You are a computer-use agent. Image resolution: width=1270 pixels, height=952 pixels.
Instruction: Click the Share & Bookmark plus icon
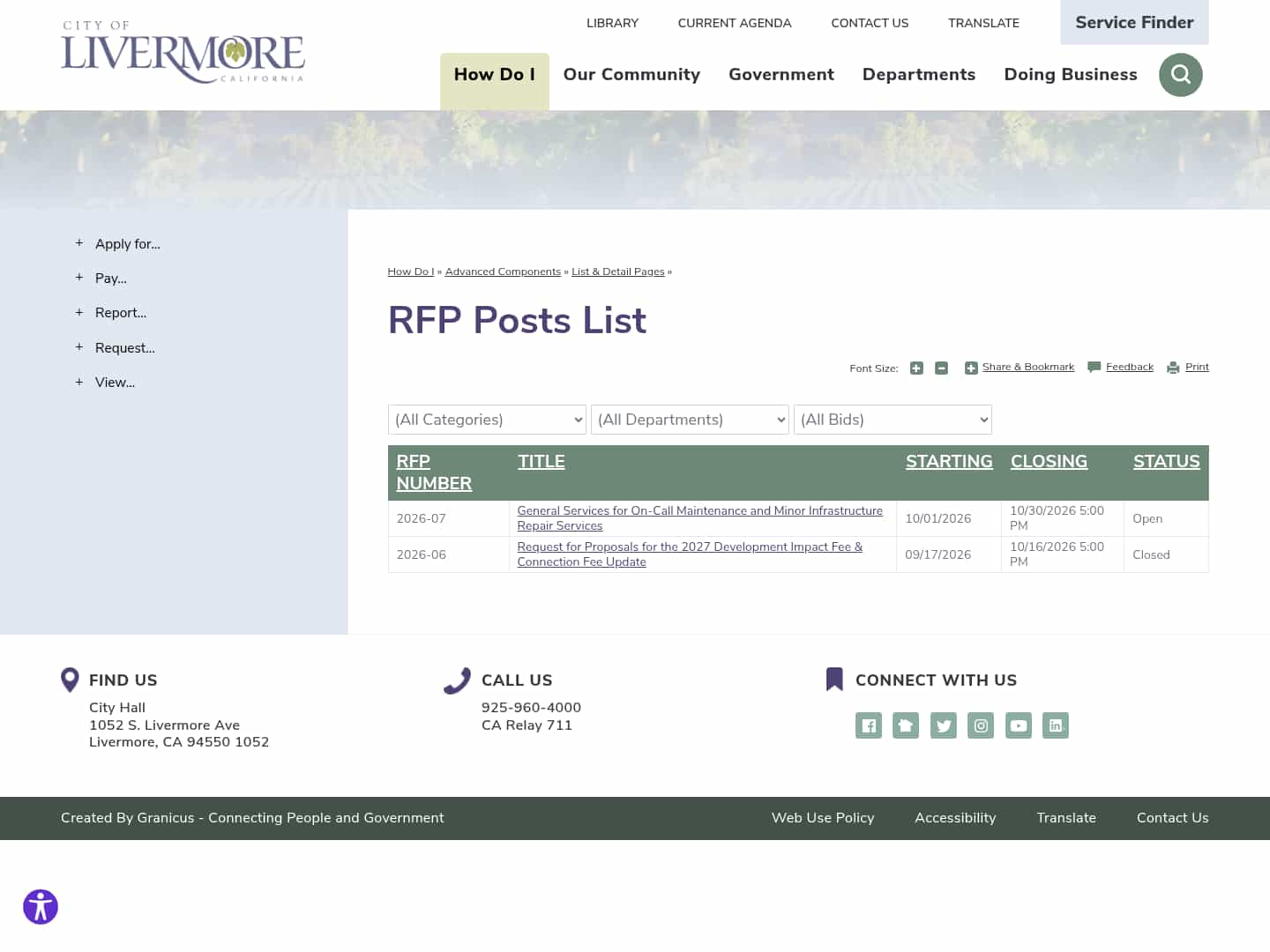pos(971,368)
